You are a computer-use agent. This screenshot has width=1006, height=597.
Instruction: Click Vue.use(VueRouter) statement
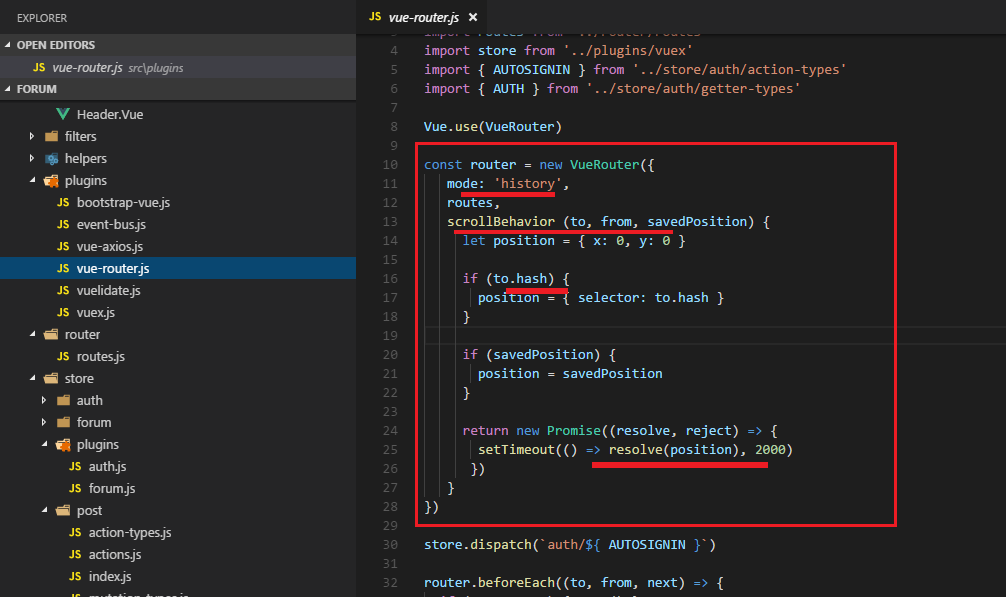point(493,126)
